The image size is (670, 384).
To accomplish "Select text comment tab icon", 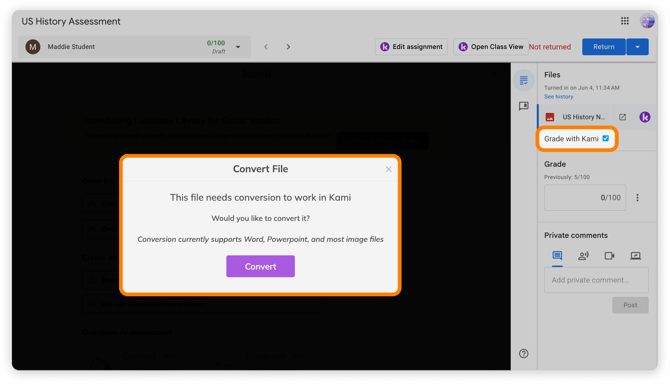I will point(557,255).
